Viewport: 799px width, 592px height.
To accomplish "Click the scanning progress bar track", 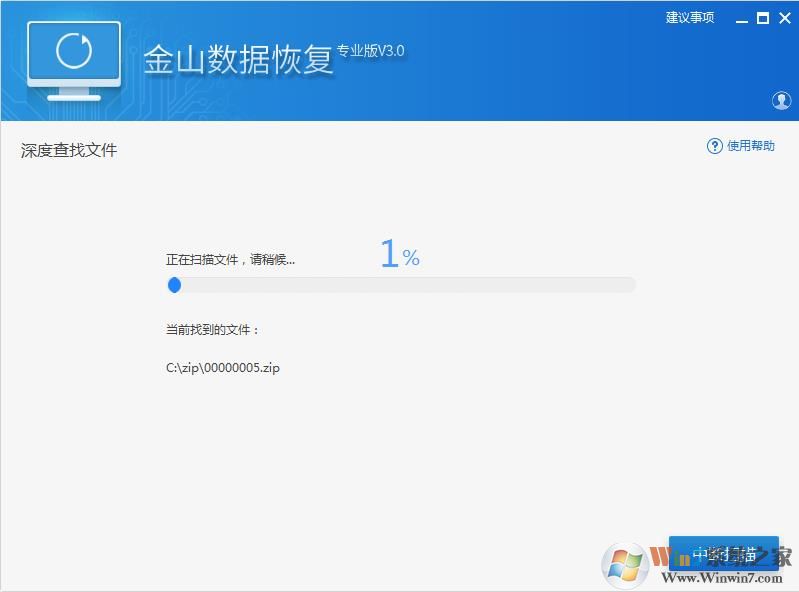I will click(402, 285).
